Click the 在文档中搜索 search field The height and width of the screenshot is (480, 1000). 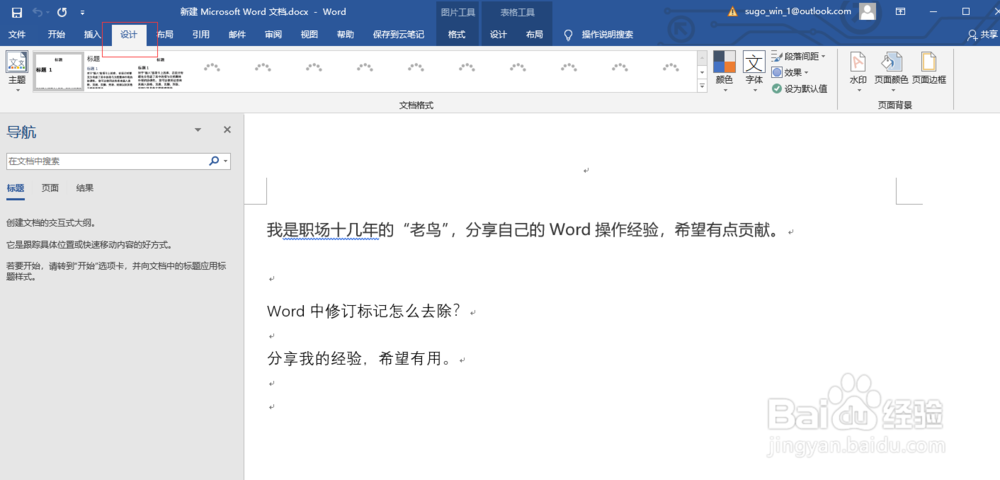click(x=106, y=161)
